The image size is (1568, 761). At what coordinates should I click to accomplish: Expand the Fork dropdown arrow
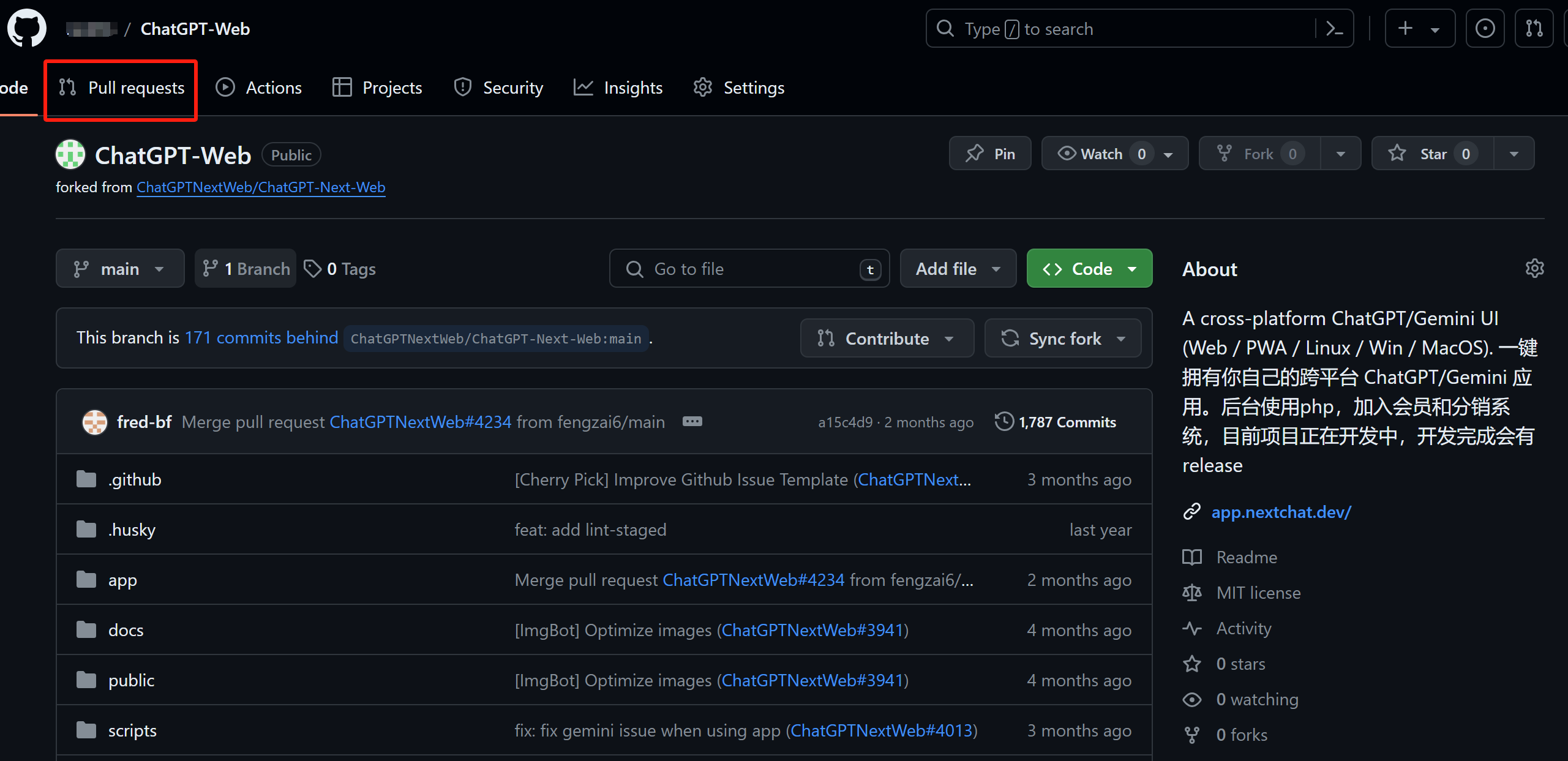point(1340,153)
